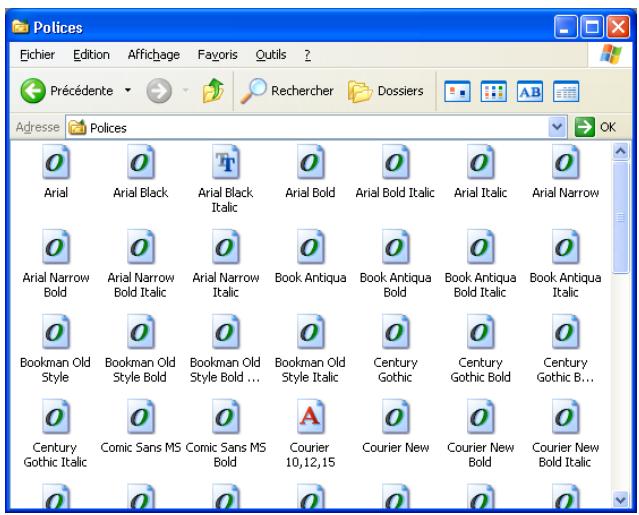Screen dimensions: 639x515
Task: Open the Affichage menu
Action: (x=154, y=55)
